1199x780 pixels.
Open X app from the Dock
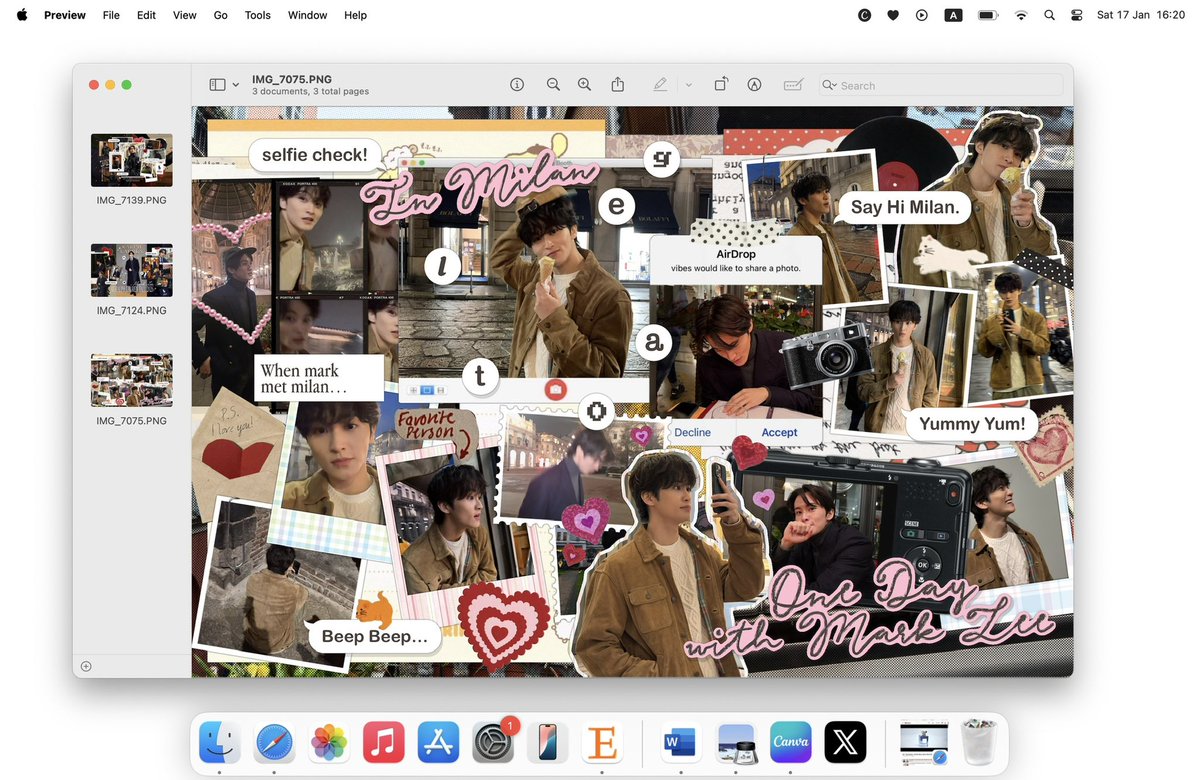pyautogui.click(x=845, y=743)
